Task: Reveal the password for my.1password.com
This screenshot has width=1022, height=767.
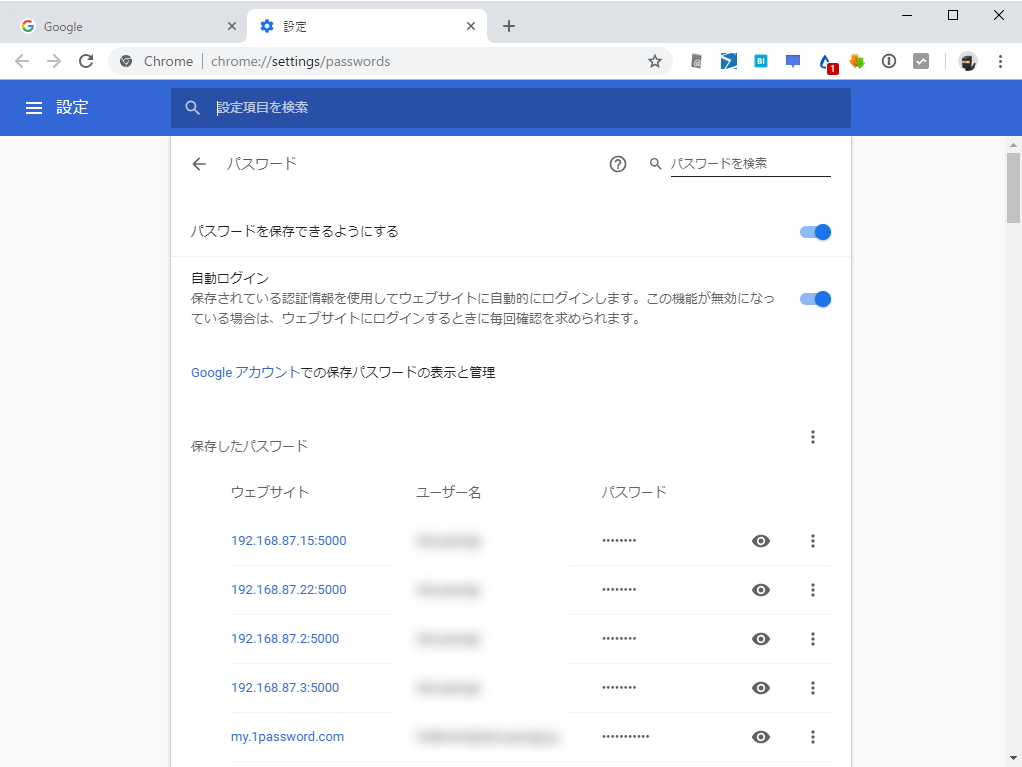Action: [761, 737]
